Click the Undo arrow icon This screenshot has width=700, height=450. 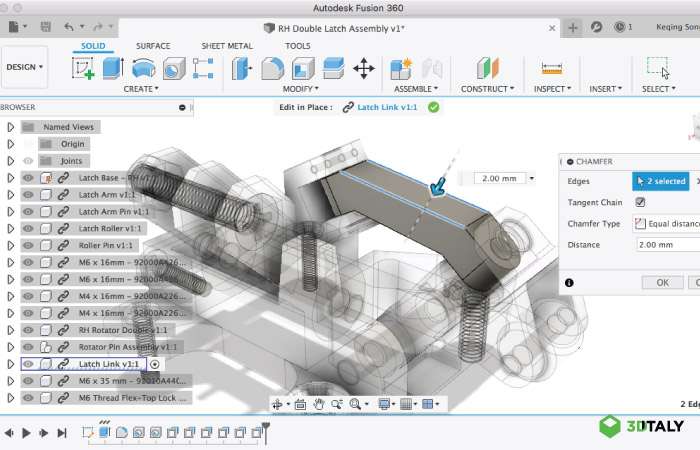[69, 27]
